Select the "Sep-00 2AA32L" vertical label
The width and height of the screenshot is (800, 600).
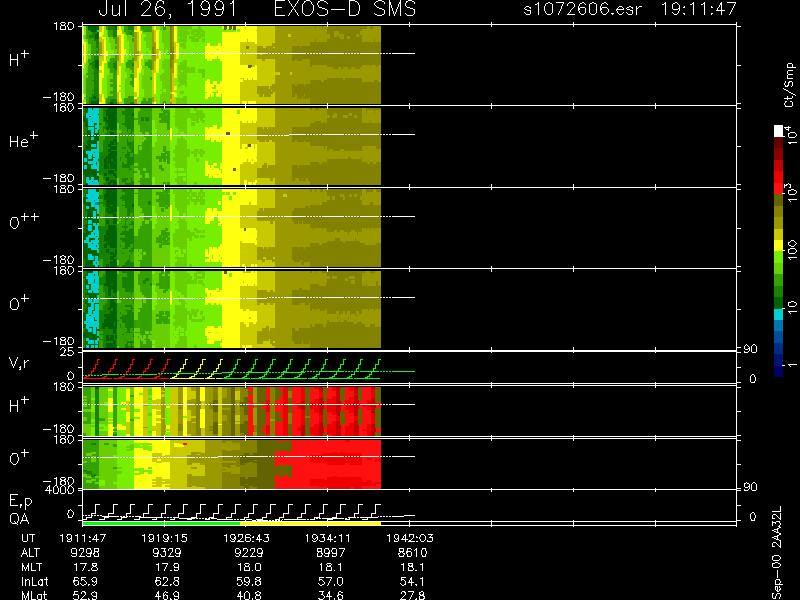click(x=777, y=553)
